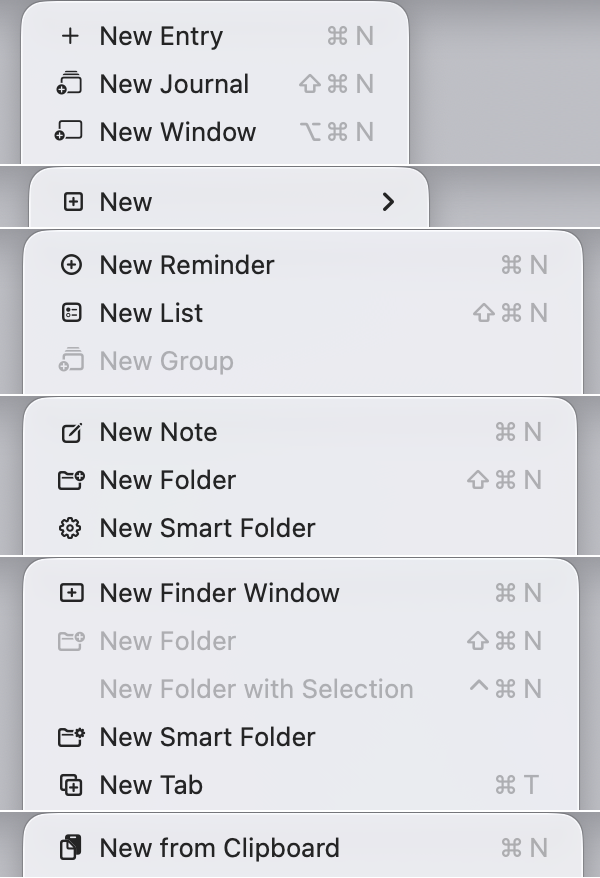
Task: Open the New submenu item
Action: pyautogui.click(x=126, y=202)
